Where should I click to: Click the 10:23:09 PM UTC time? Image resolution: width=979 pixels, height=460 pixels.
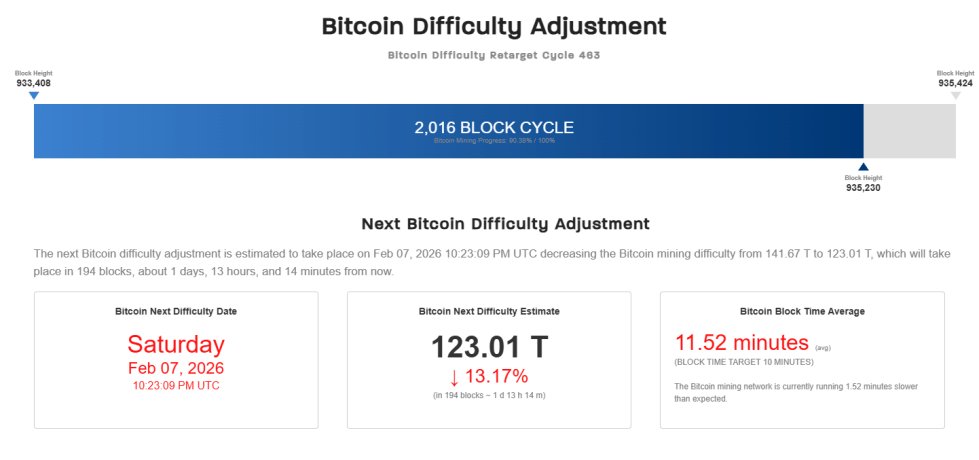(176, 385)
